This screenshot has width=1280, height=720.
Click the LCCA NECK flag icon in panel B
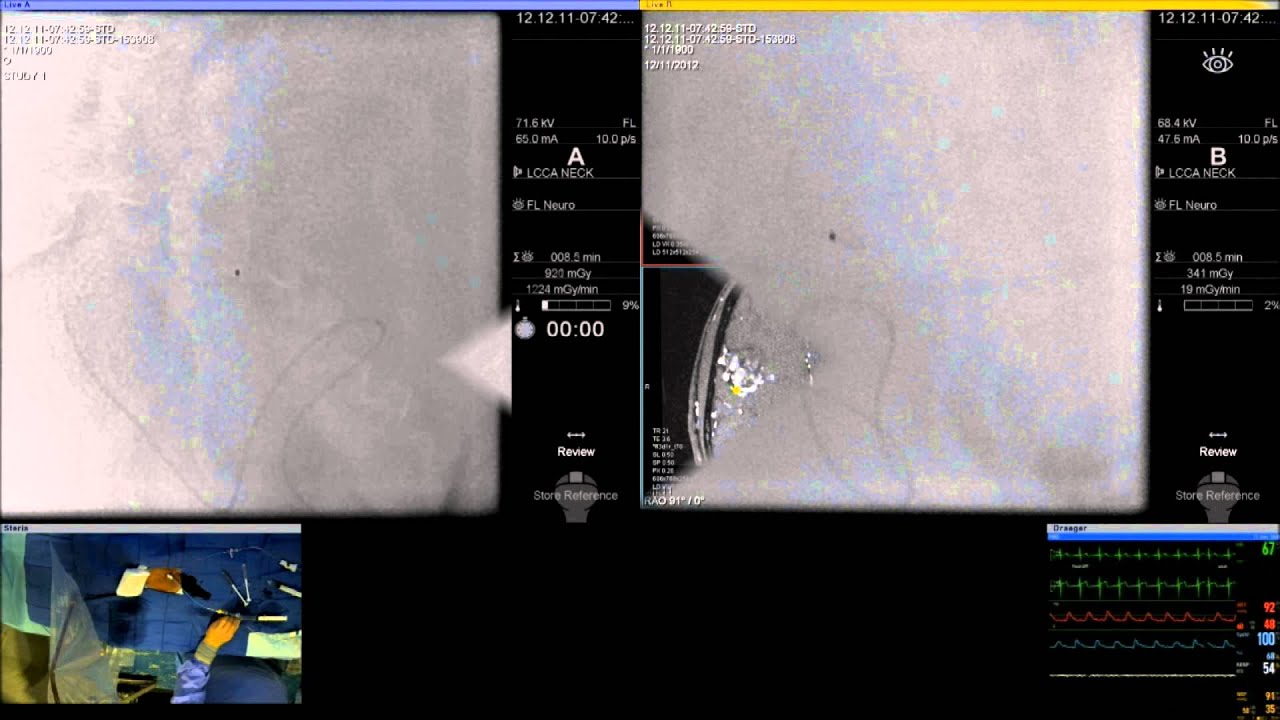click(x=1160, y=173)
